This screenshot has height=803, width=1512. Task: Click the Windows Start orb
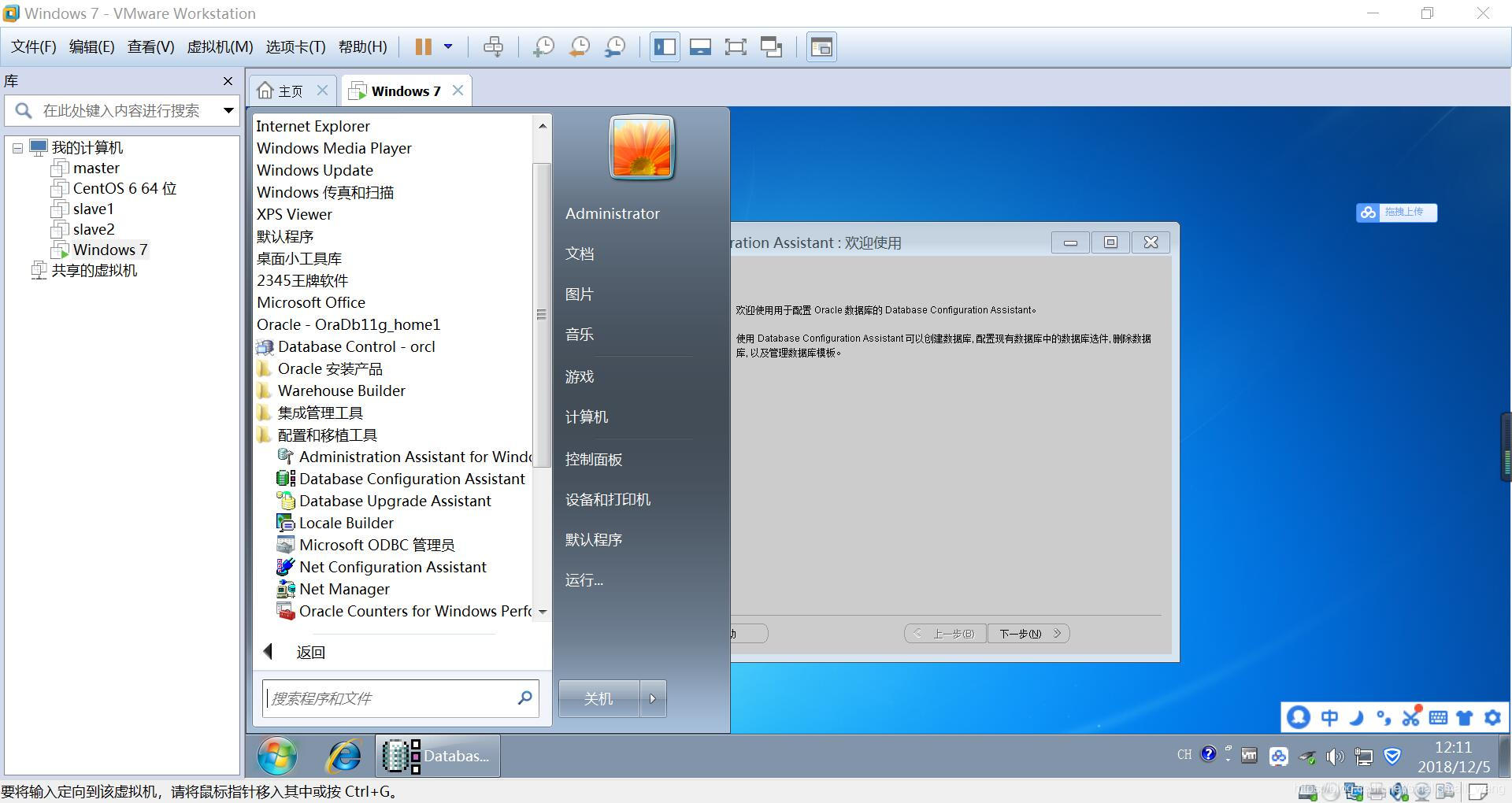tap(277, 757)
